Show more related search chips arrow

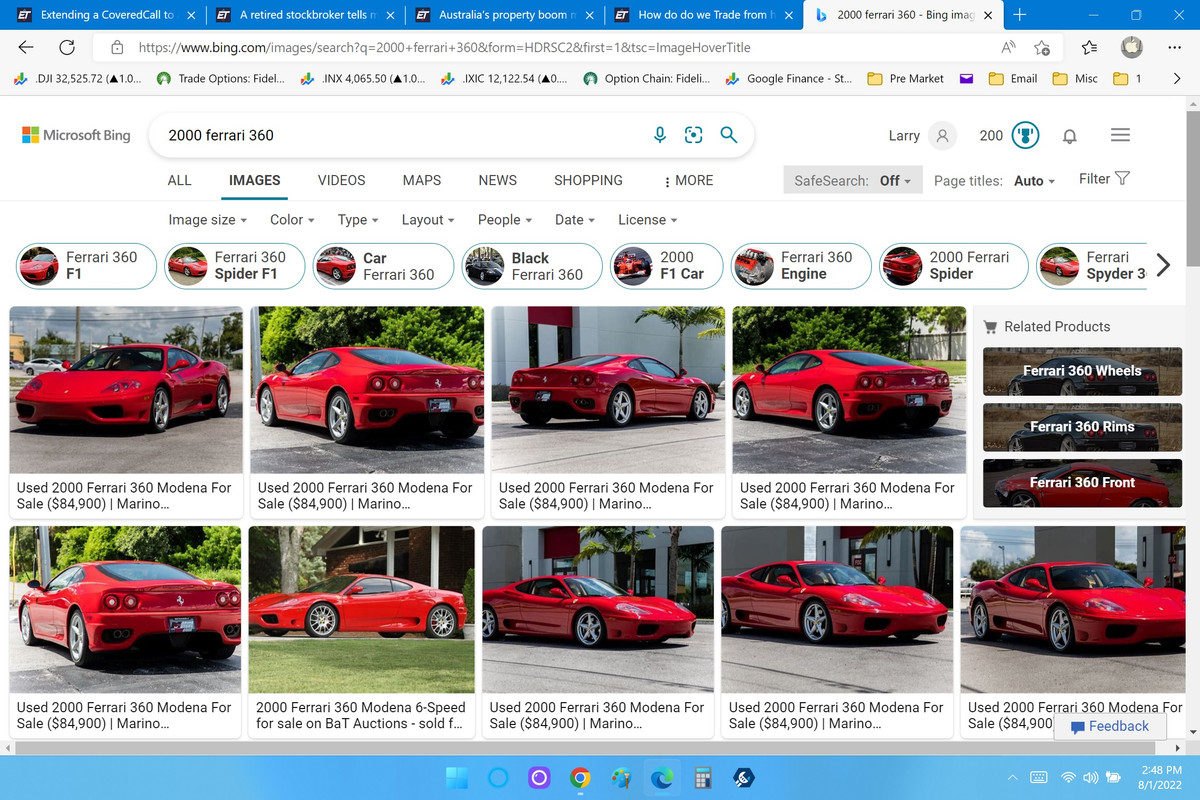(1163, 265)
